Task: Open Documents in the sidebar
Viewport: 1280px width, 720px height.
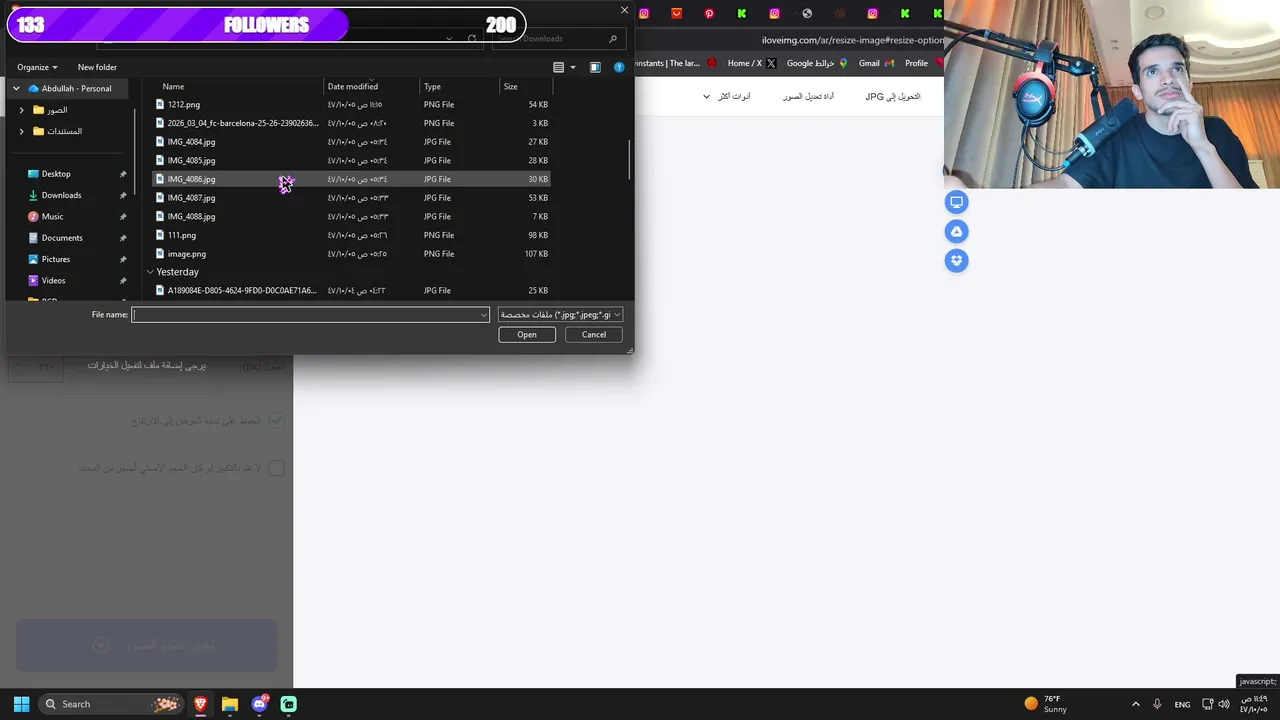Action: tap(62, 238)
